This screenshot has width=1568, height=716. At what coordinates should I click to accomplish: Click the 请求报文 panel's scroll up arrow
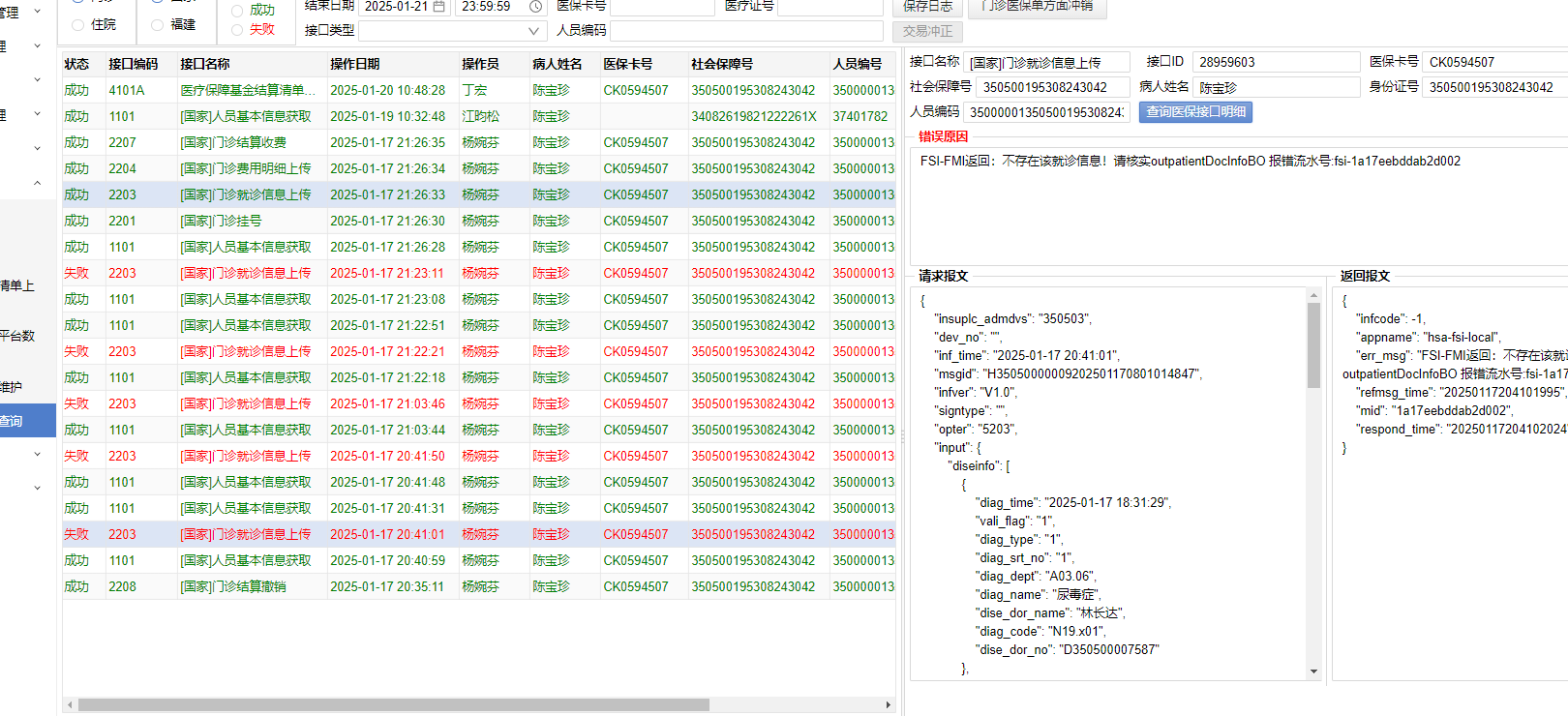click(x=1313, y=295)
